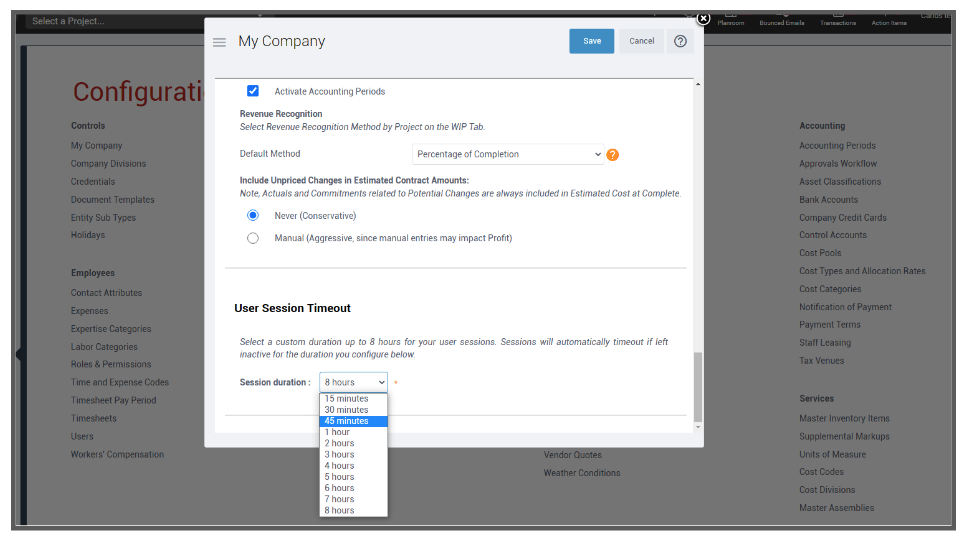Image resolution: width=963 pixels, height=541 pixels.
Task: Open Action Items in the top bar
Action: coord(888,18)
